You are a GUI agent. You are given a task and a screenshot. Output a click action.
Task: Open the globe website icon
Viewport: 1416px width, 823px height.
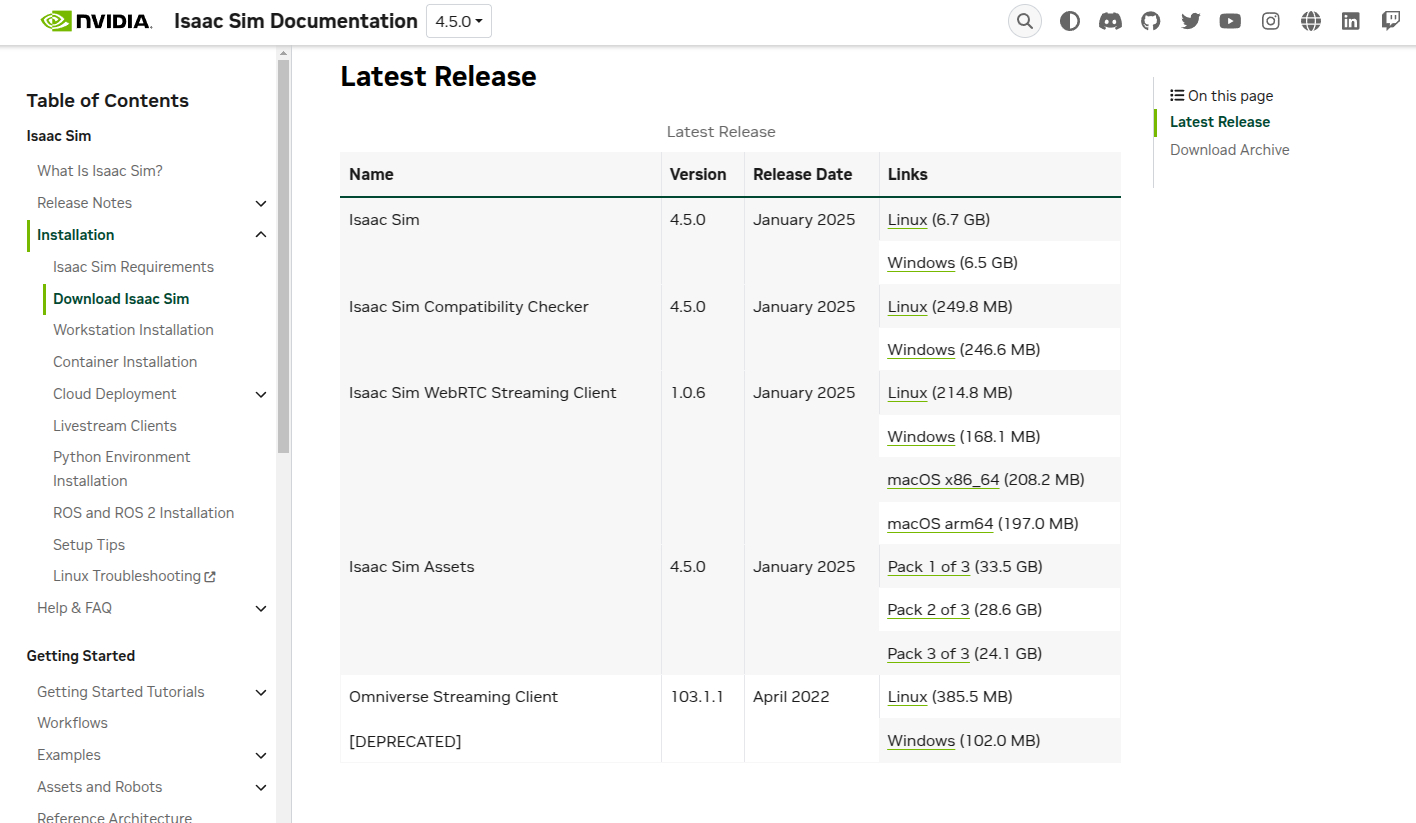click(1311, 21)
